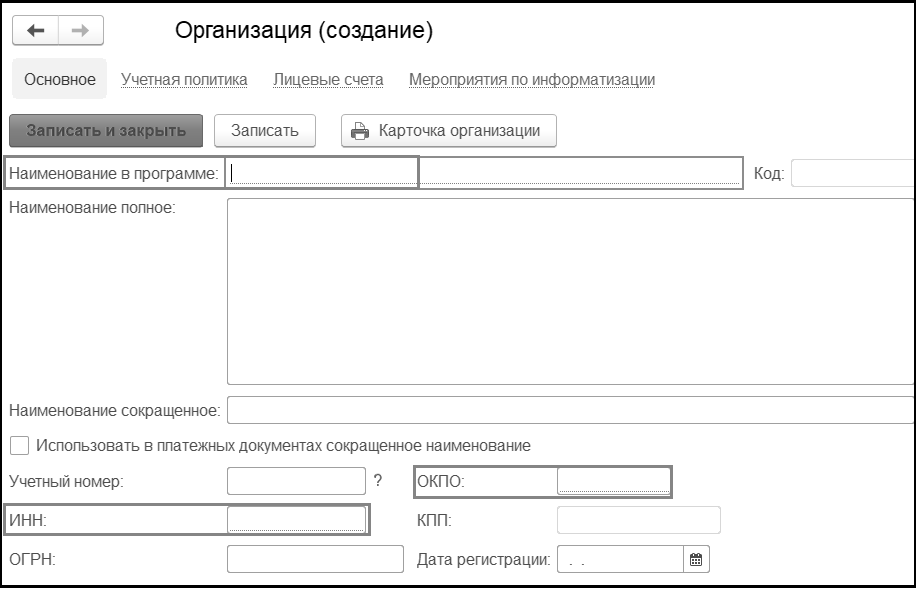The height and width of the screenshot is (589, 916).
Task: Switch to the Основное tab
Action: [59, 79]
